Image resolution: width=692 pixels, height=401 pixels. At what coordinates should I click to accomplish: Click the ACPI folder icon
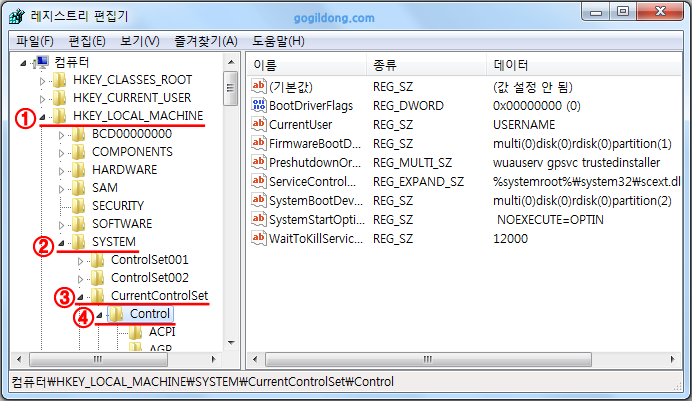135,332
